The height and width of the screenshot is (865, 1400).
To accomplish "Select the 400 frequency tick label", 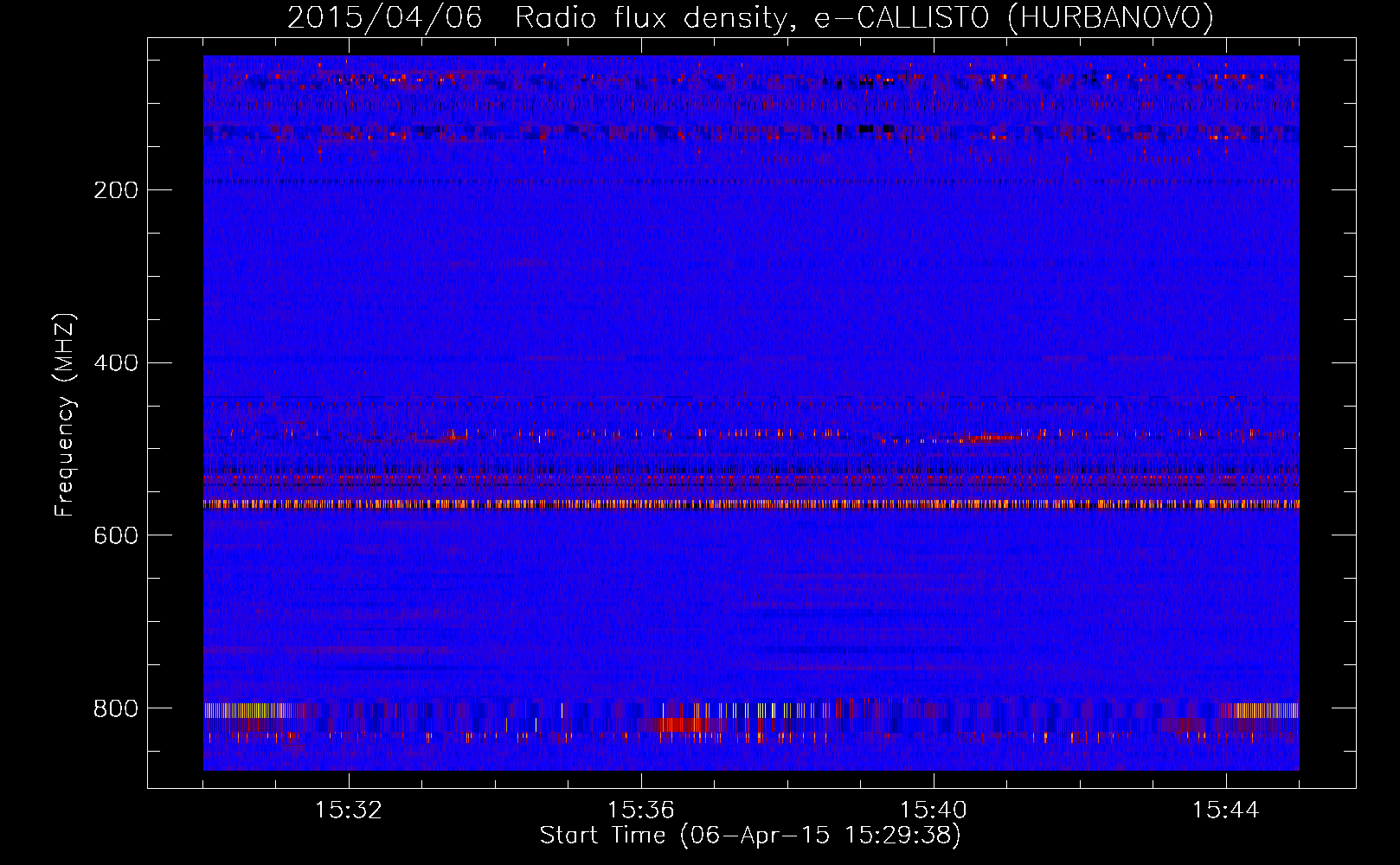I will tap(116, 363).
